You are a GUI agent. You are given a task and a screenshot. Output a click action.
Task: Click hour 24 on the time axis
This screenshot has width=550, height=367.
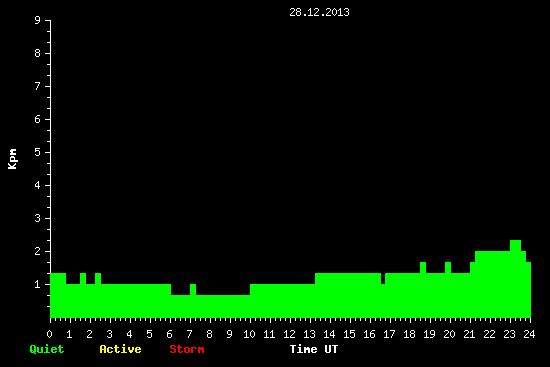[529, 334]
